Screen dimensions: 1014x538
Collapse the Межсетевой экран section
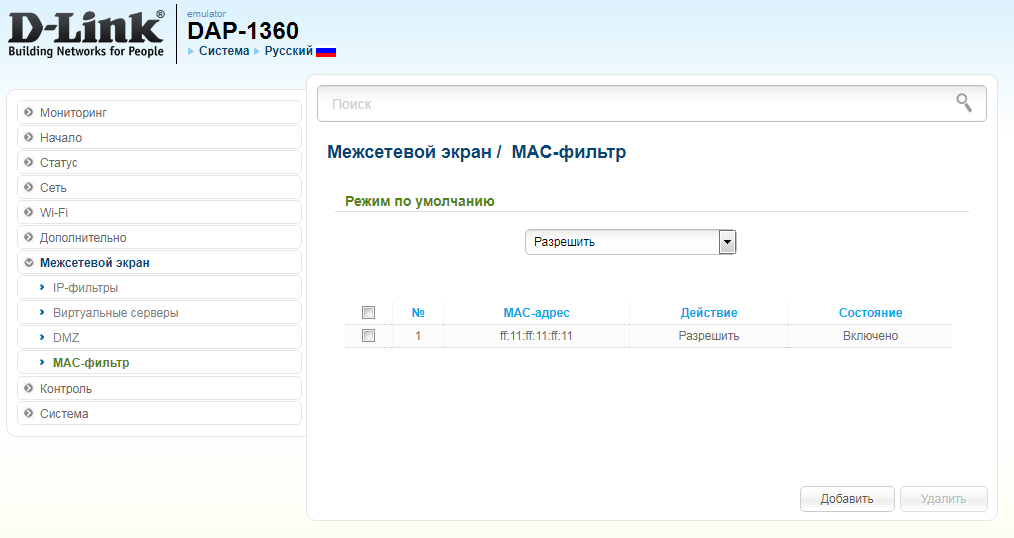pyautogui.click(x=159, y=263)
